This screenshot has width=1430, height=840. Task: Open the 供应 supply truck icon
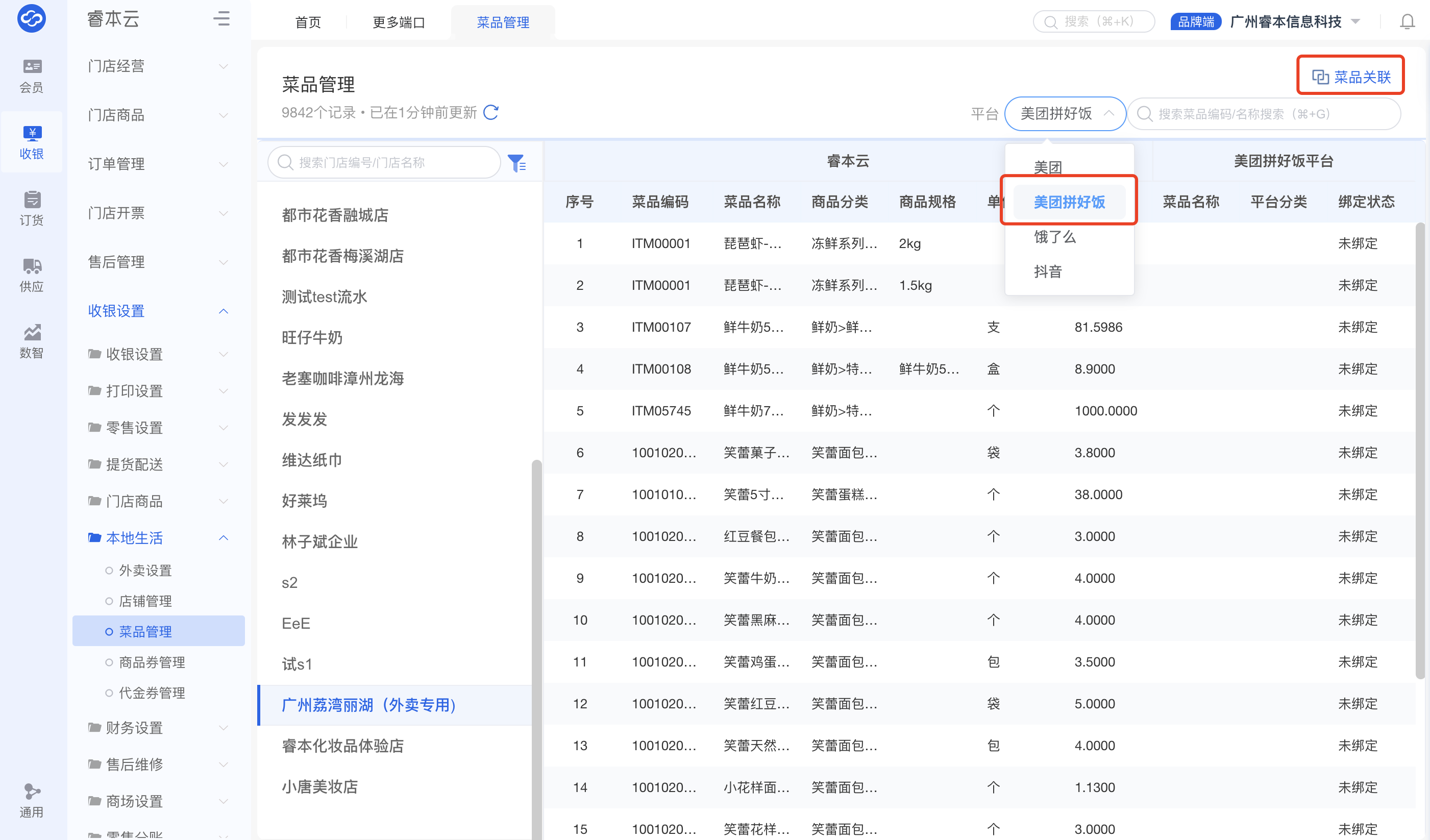pyautogui.click(x=32, y=275)
